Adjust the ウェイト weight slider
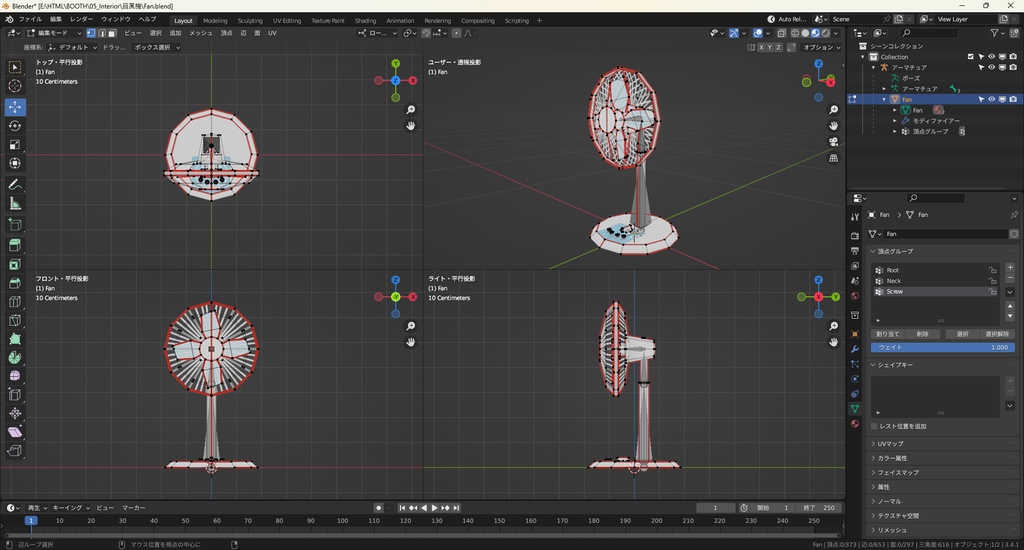 click(x=942, y=347)
